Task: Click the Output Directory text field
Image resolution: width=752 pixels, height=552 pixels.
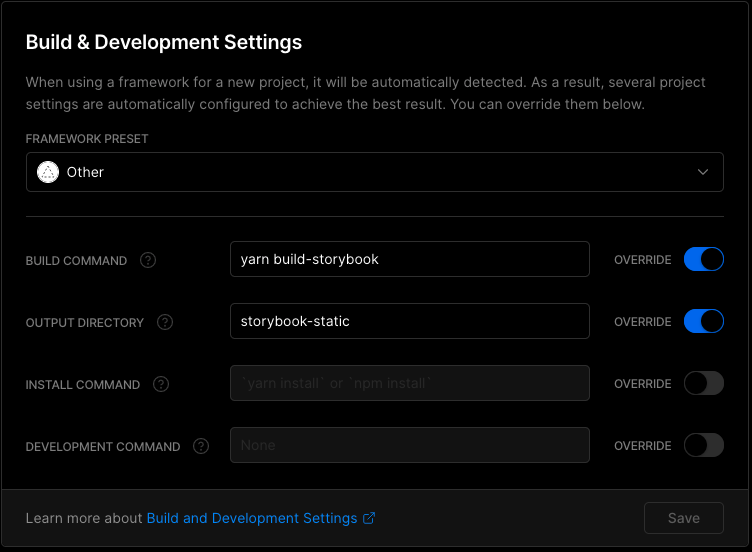Action: (409, 322)
